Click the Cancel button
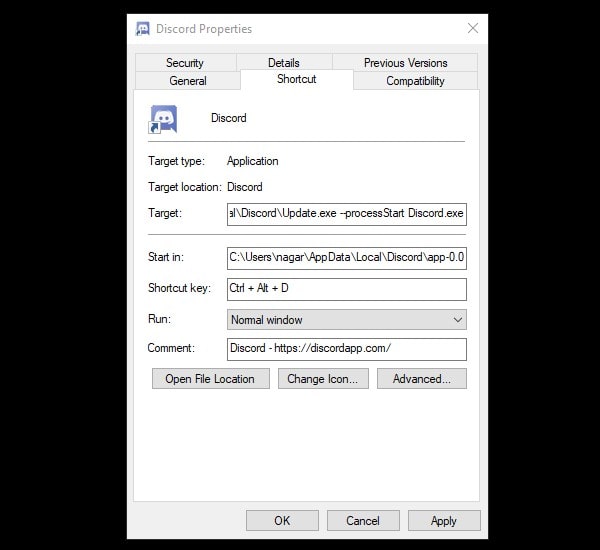 (x=362, y=520)
